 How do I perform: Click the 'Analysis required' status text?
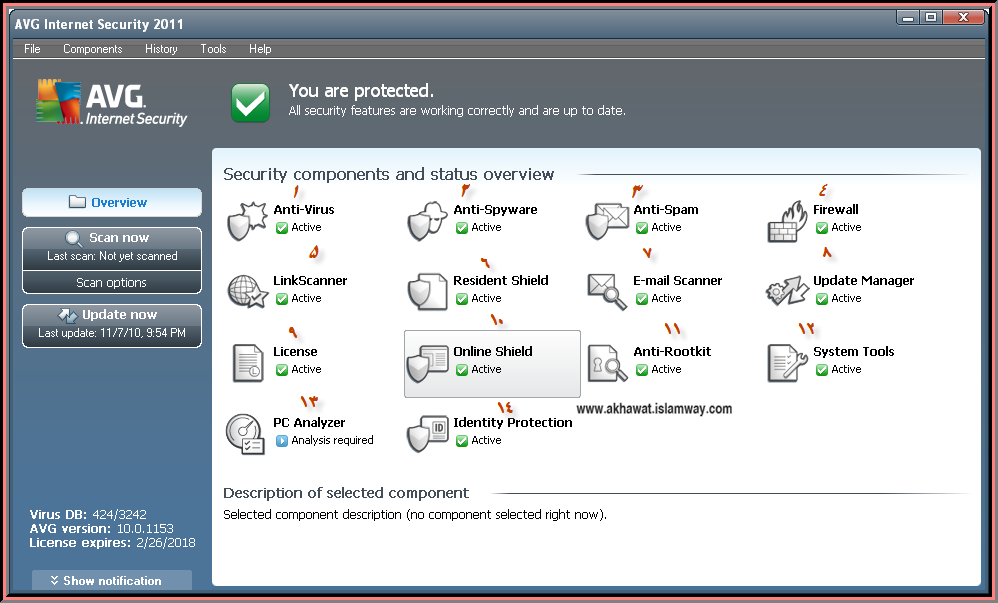(x=332, y=441)
